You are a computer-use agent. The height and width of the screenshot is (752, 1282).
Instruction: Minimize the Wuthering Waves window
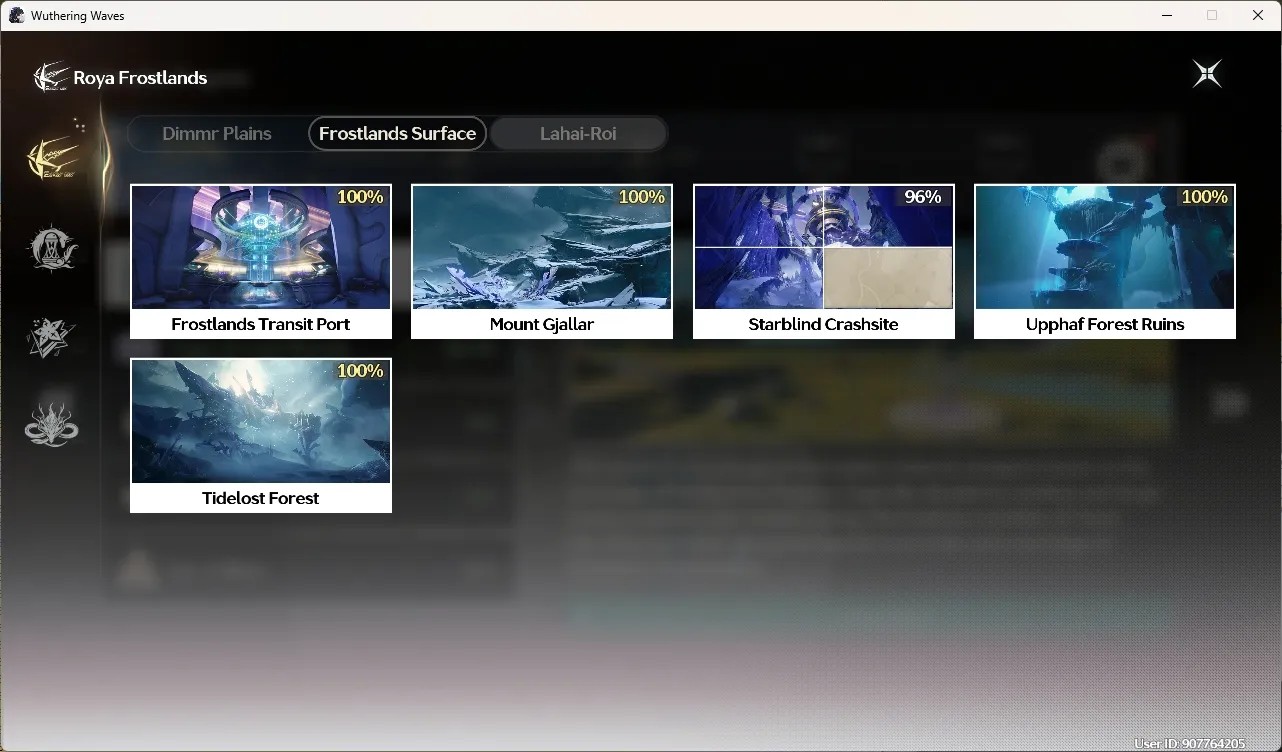[x=1167, y=15]
